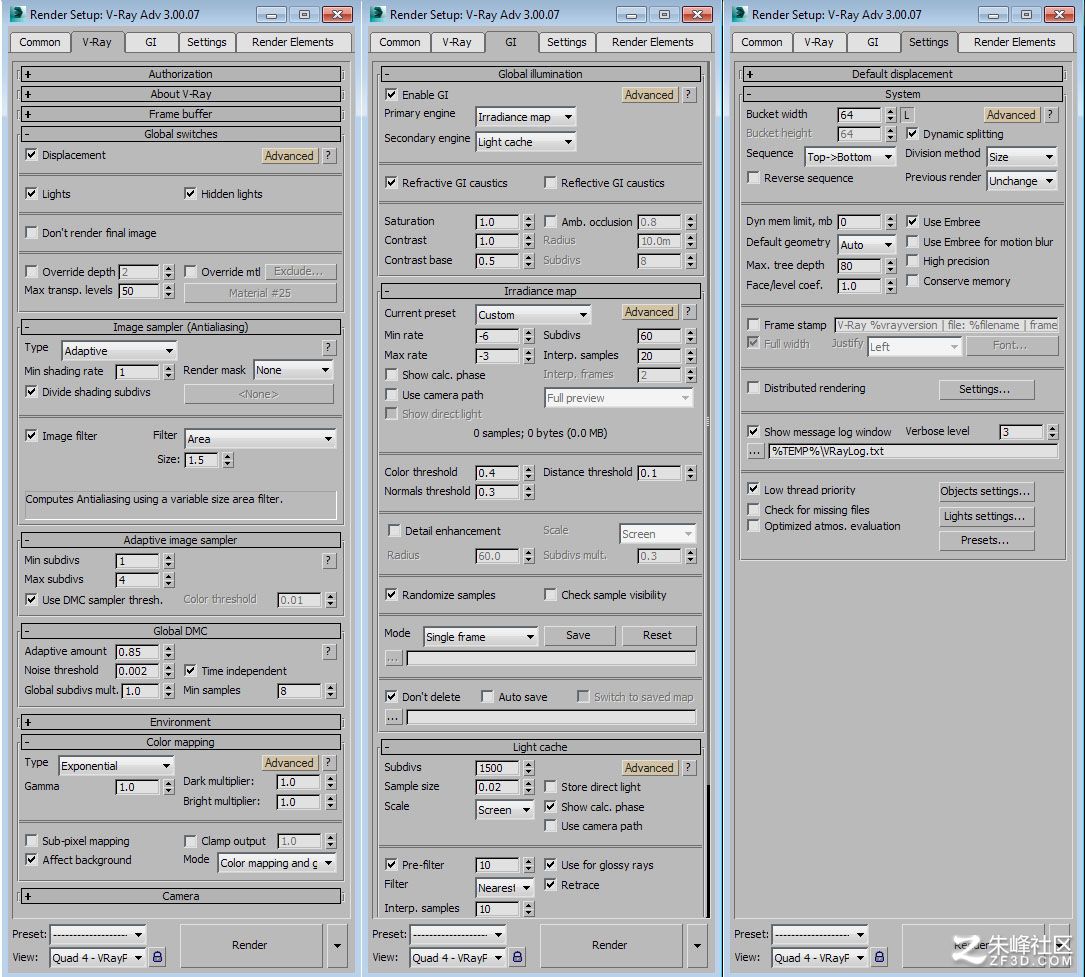1085x977 pixels.
Task: Increase Max subdivs spinner arrows
Action: pyautogui.click(x=169, y=580)
